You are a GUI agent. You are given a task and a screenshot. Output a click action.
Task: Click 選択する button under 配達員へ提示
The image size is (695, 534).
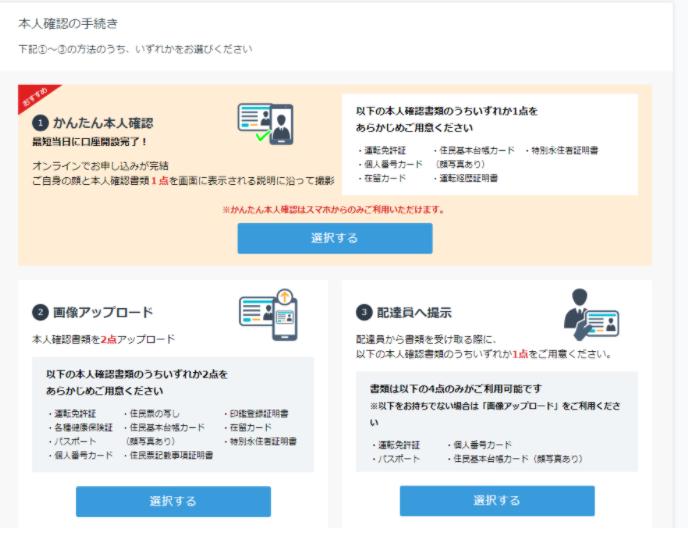pos(497,501)
